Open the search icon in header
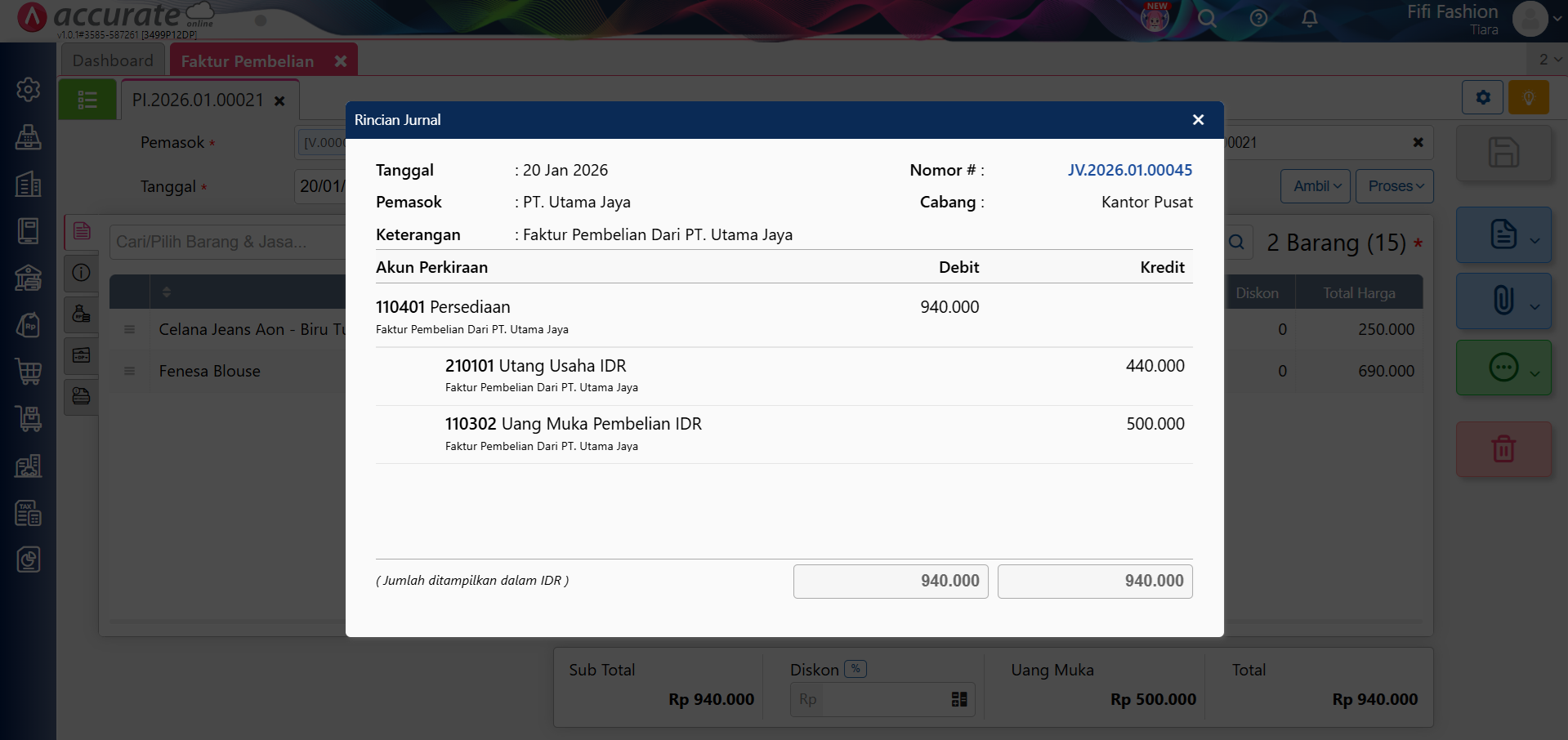 point(1207,18)
